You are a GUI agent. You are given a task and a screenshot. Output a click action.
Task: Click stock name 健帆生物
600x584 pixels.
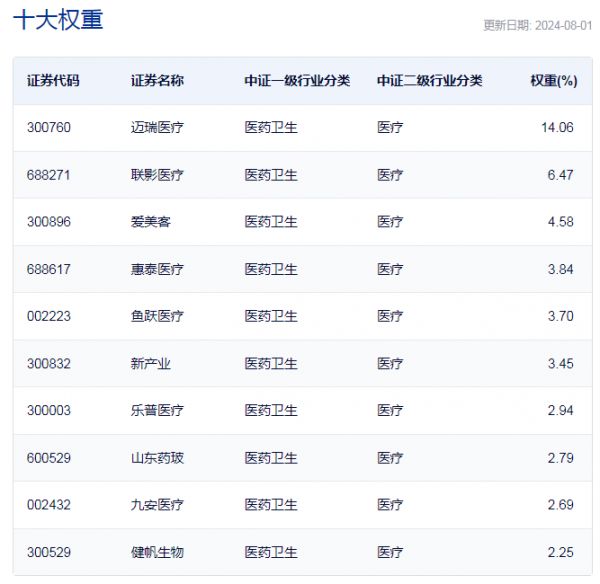(x=157, y=553)
